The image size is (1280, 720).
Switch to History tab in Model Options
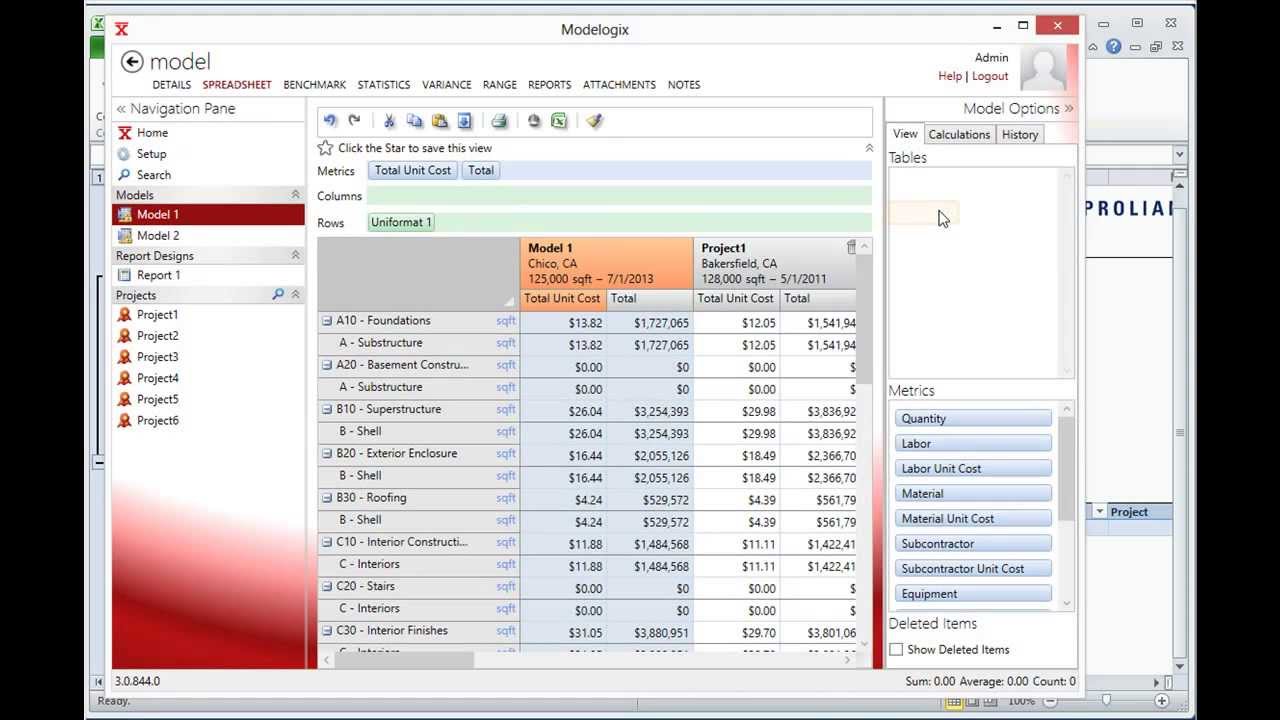coord(1020,135)
